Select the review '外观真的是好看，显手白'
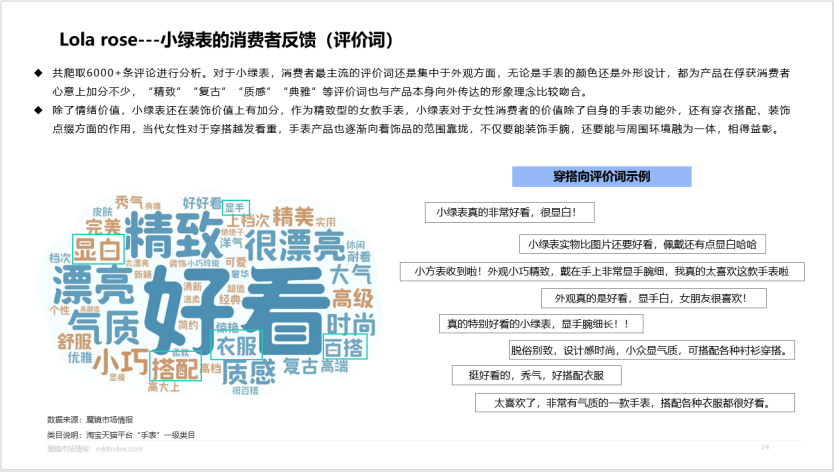This screenshot has height=472, width=834. (x=654, y=299)
